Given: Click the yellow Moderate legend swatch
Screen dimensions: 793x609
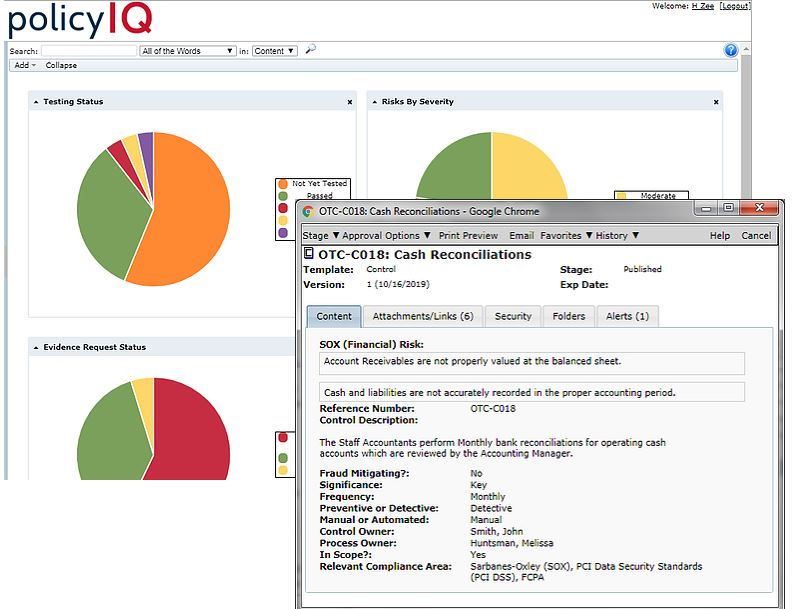Looking at the screenshot, I should [622, 196].
